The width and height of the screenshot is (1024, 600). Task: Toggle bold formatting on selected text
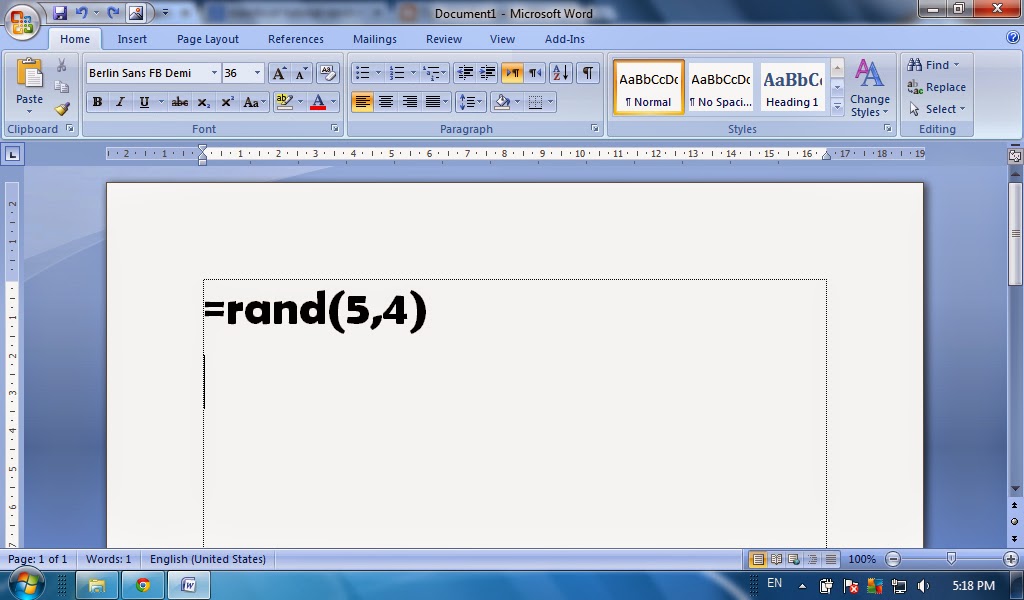coord(96,101)
